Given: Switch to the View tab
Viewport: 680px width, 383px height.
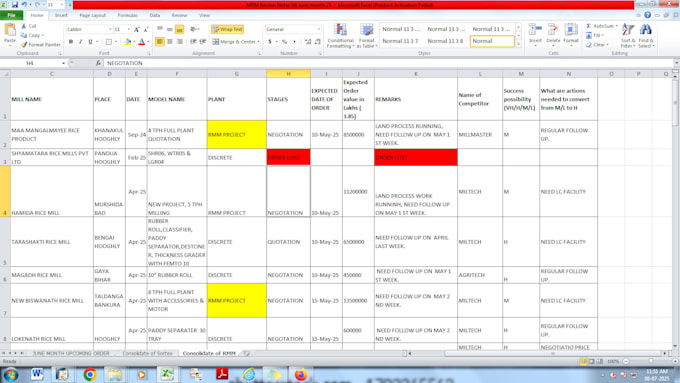Looking at the screenshot, I should (204, 15).
